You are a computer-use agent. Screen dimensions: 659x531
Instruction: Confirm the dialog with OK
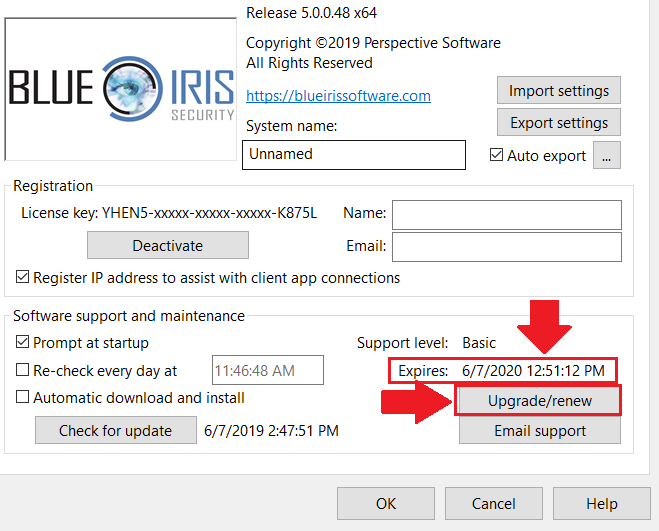(x=386, y=504)
